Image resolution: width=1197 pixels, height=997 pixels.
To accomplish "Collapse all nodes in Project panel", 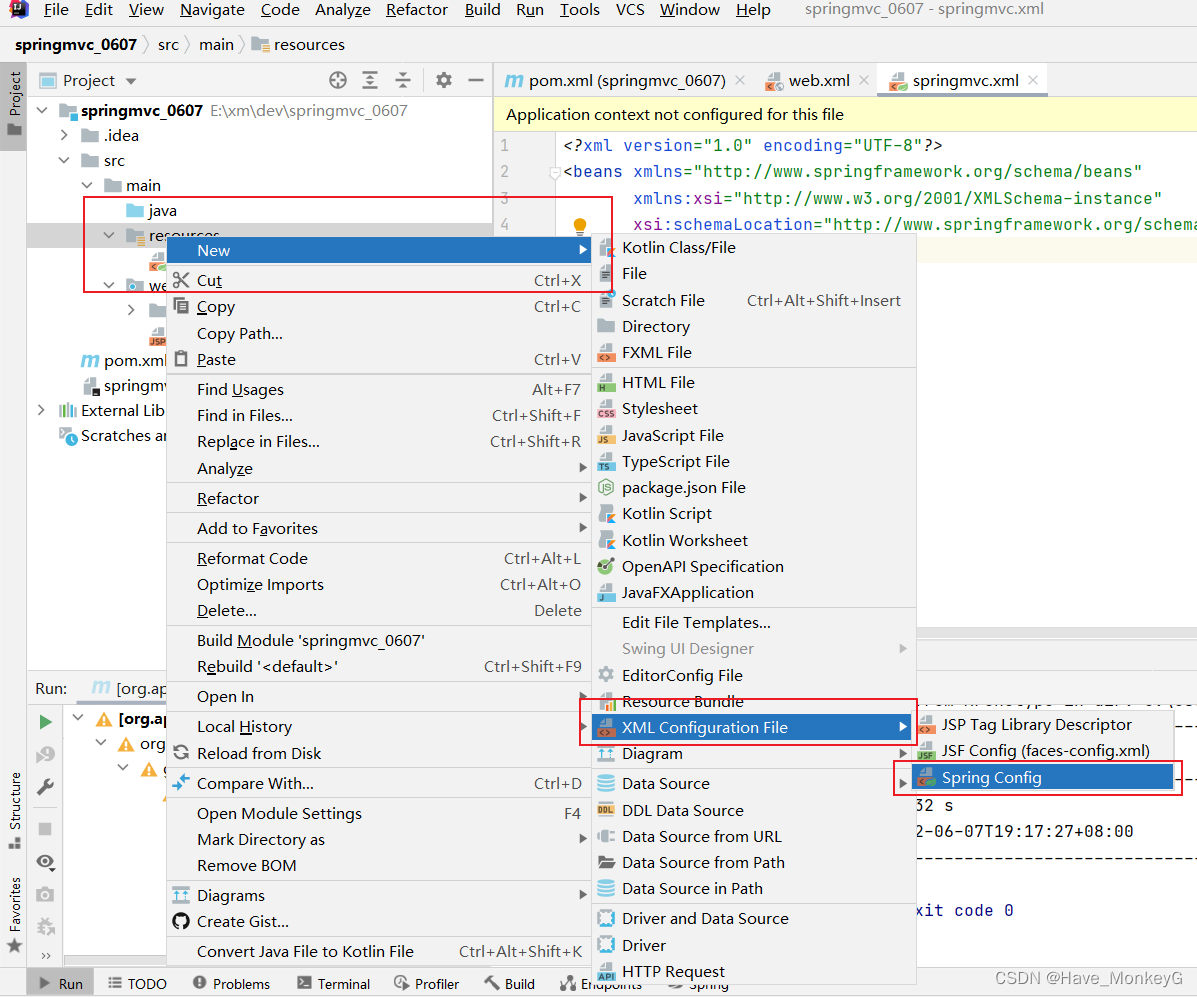I will click(x=404, y=80).
